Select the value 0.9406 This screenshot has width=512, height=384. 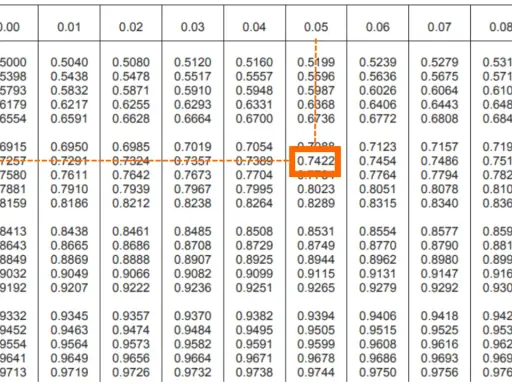click(378, 316)
